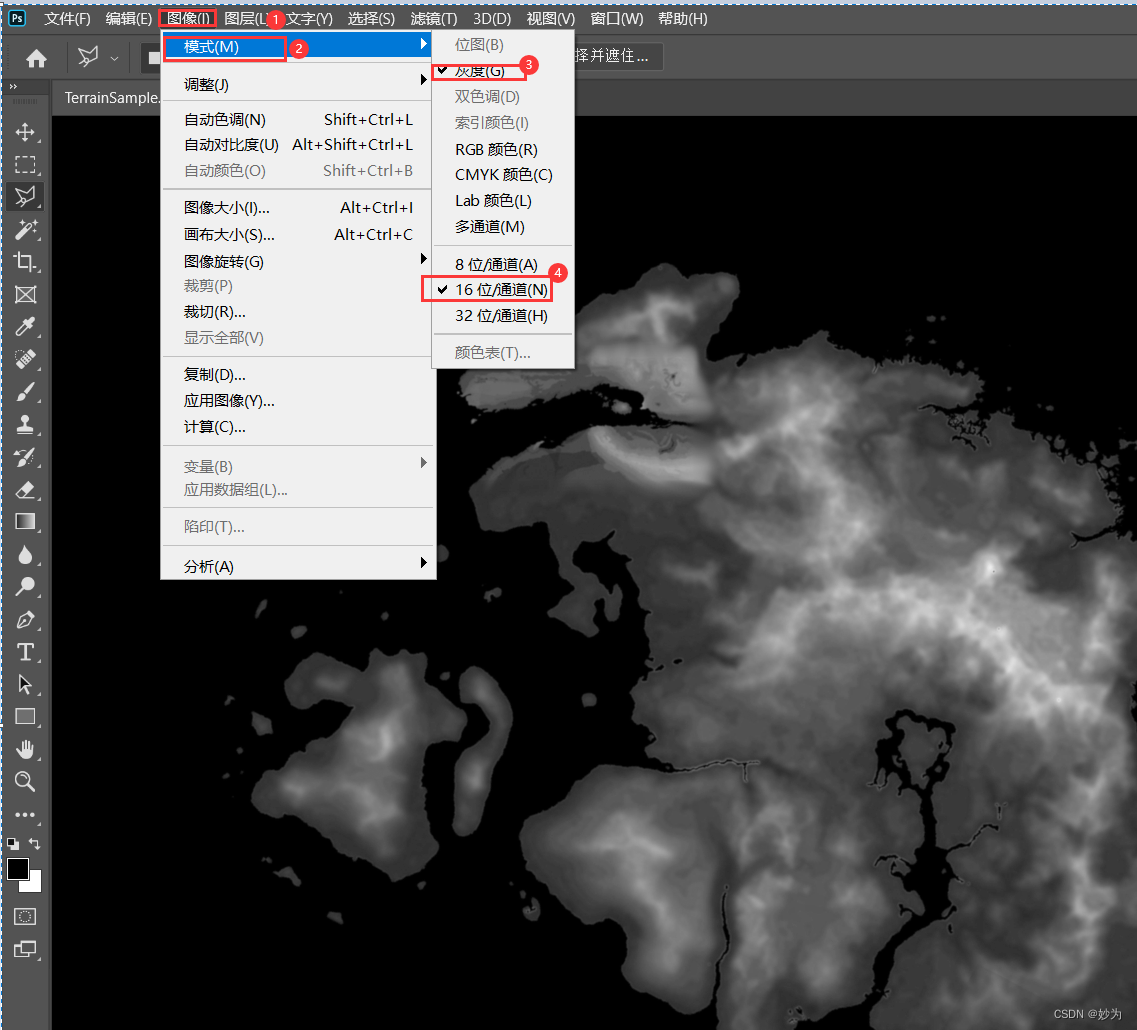Open the 窗口(W) menu
This screenshot has width=1137, height=1030.
click(616, 18)
